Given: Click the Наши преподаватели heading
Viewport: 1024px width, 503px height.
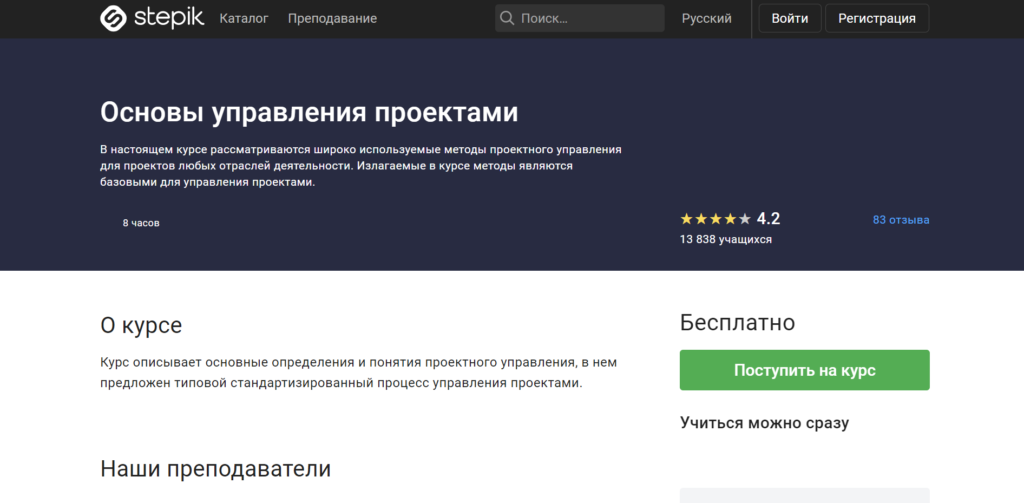Looking at the screenshot, I should click(215, 469).
